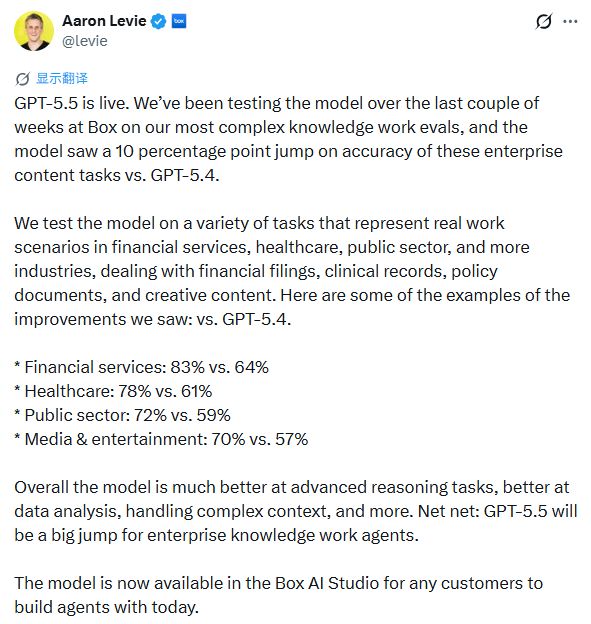Viewport: 591px width, 624px height.
Task: Open Aaron Levie's profile picture
Action: click(34, 31)
